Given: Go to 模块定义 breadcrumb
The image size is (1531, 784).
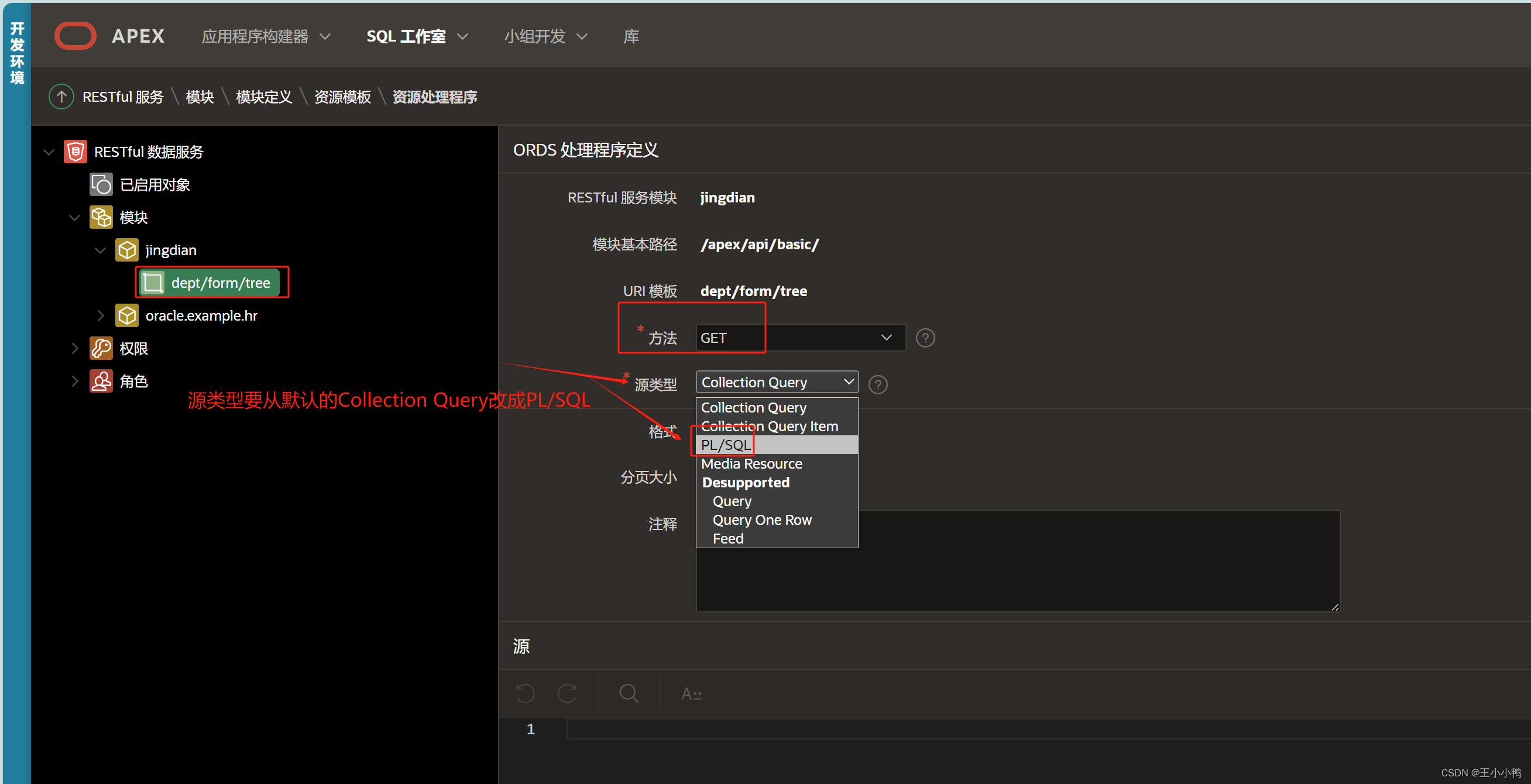Looking at the screenshot, I should [x=264, y=97].
